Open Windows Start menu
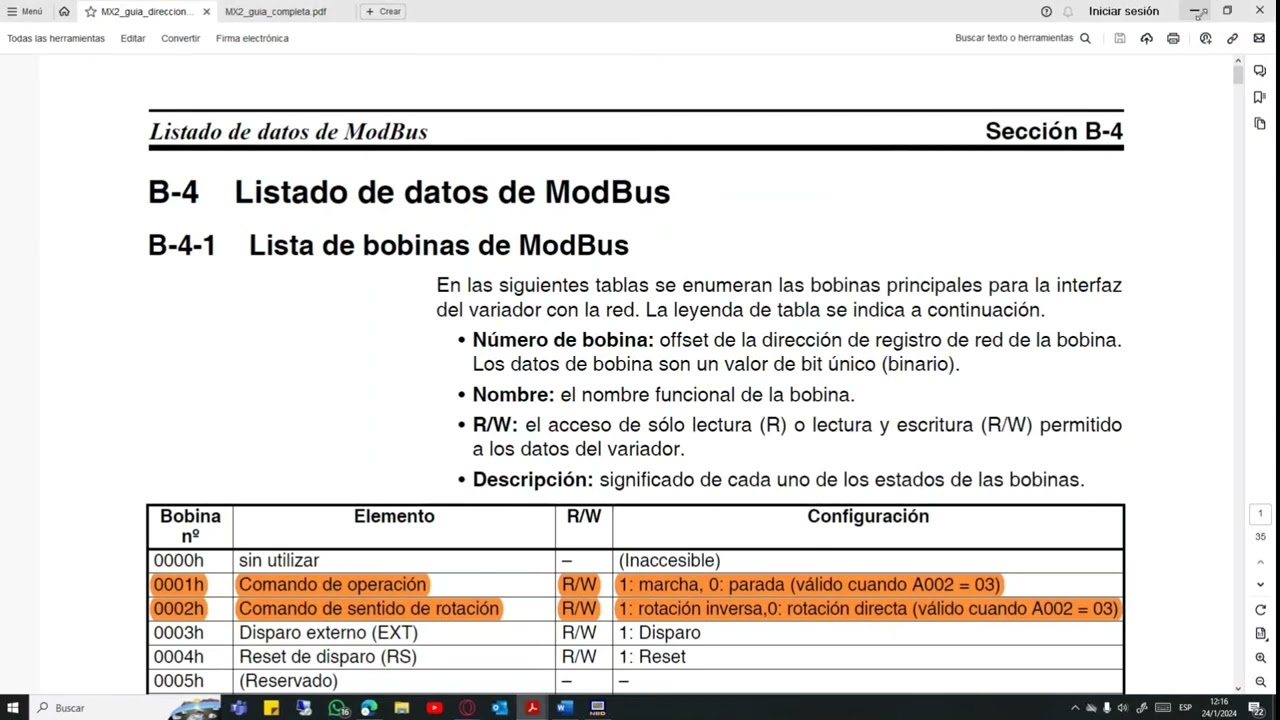Screen dimensions: 1280x720 point(13,708)
